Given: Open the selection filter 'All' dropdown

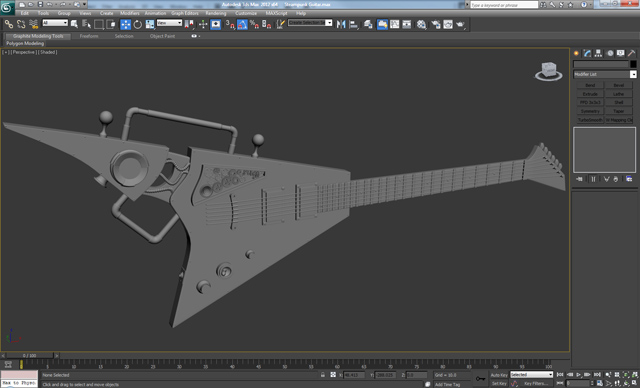Looking at the screenshot, I should 55,23.
